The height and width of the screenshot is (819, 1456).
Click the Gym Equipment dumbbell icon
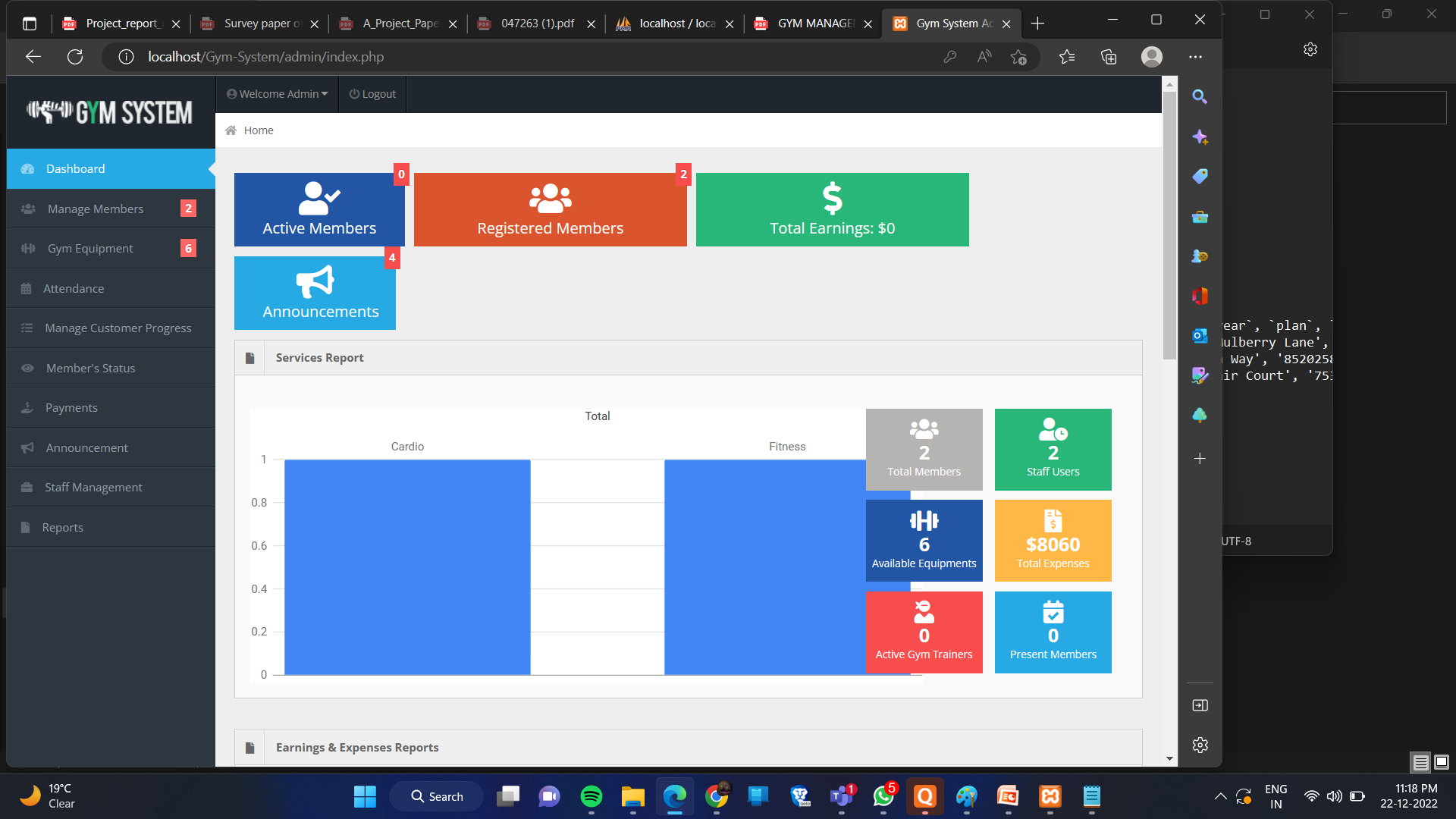[x=28, y=248]
